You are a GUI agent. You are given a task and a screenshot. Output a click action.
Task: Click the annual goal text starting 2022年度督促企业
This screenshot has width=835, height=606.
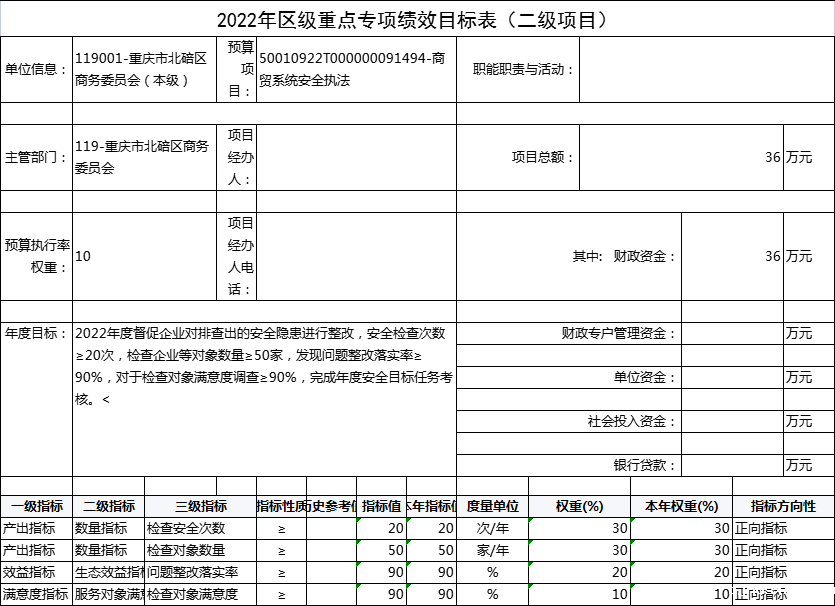[x=264, y=366]
